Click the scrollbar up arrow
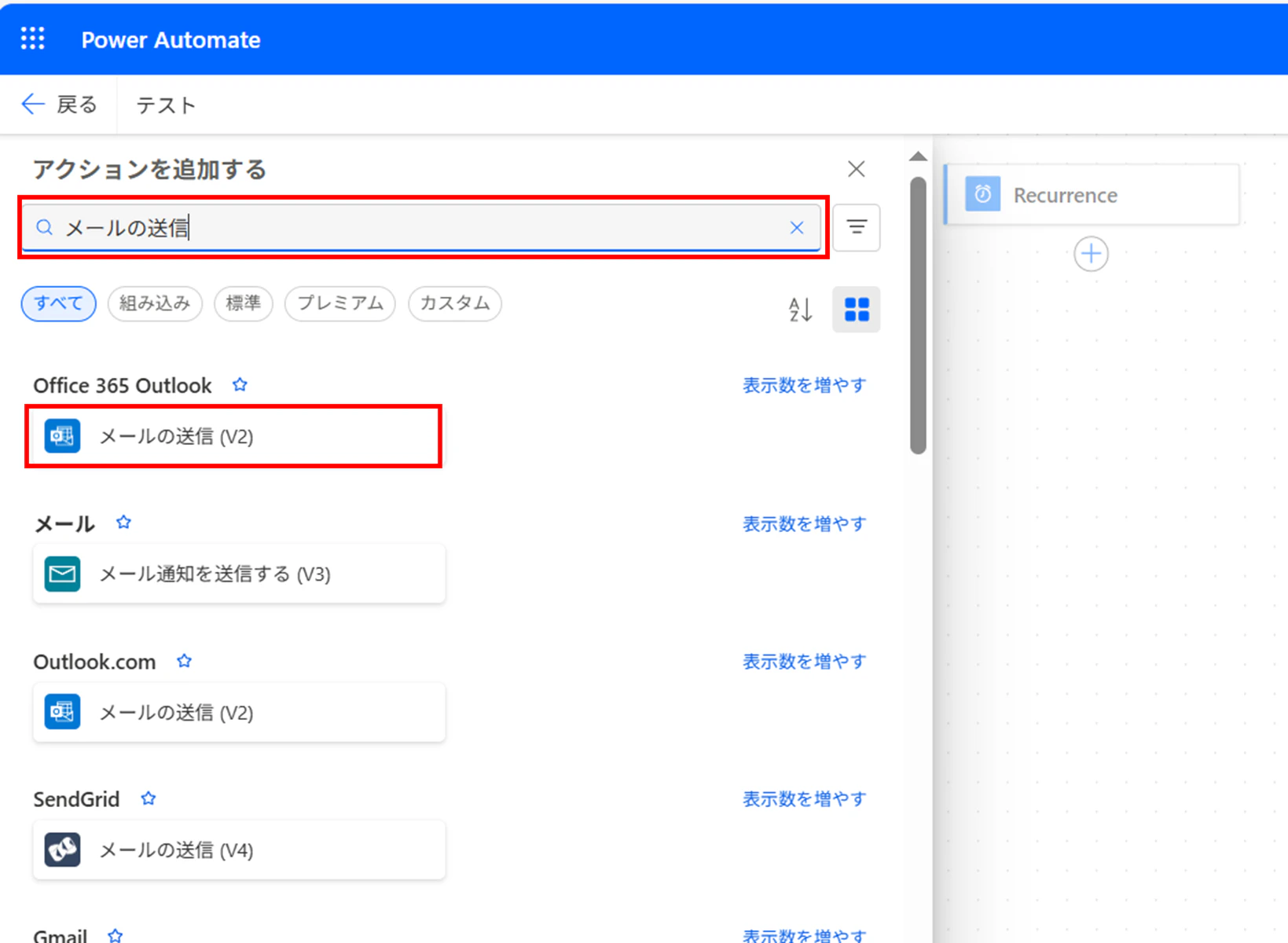This screenshot has width=1288, height=943. 918,156
